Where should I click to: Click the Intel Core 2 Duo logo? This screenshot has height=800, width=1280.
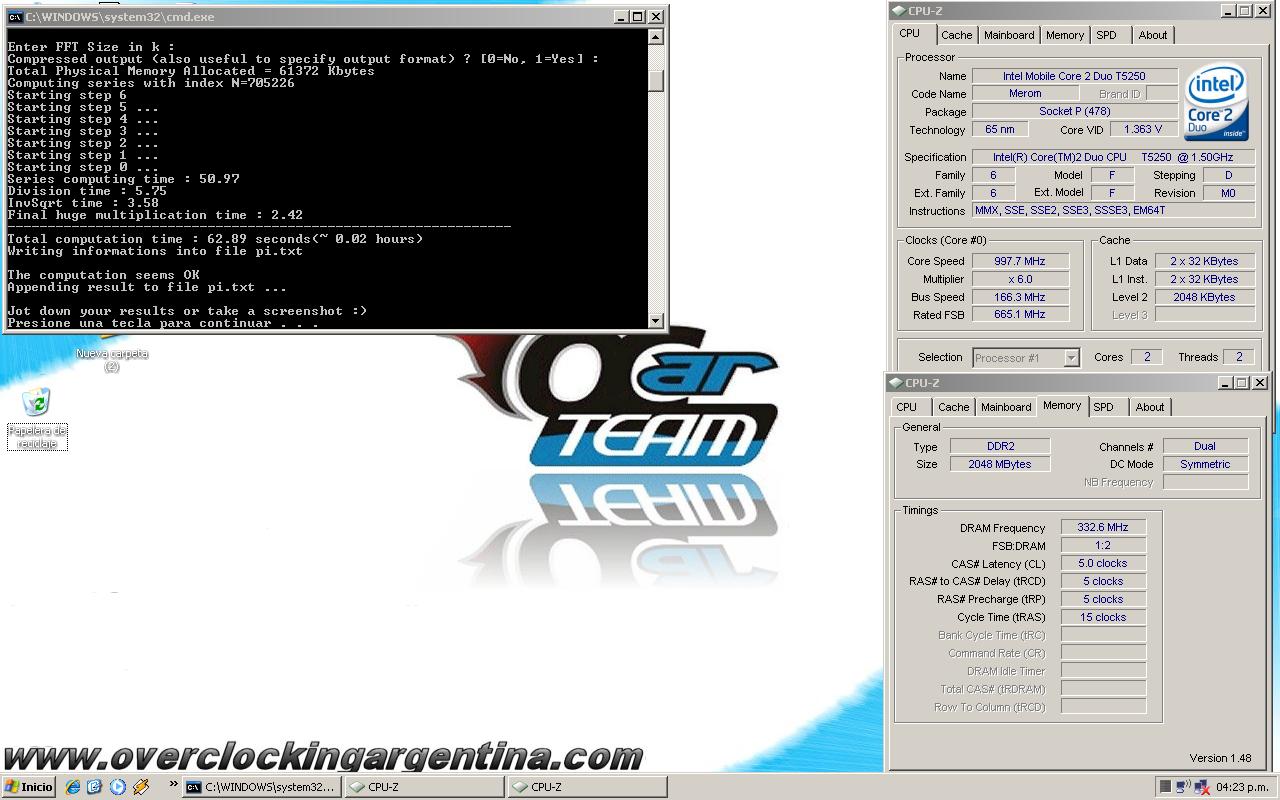(1216, 103)
